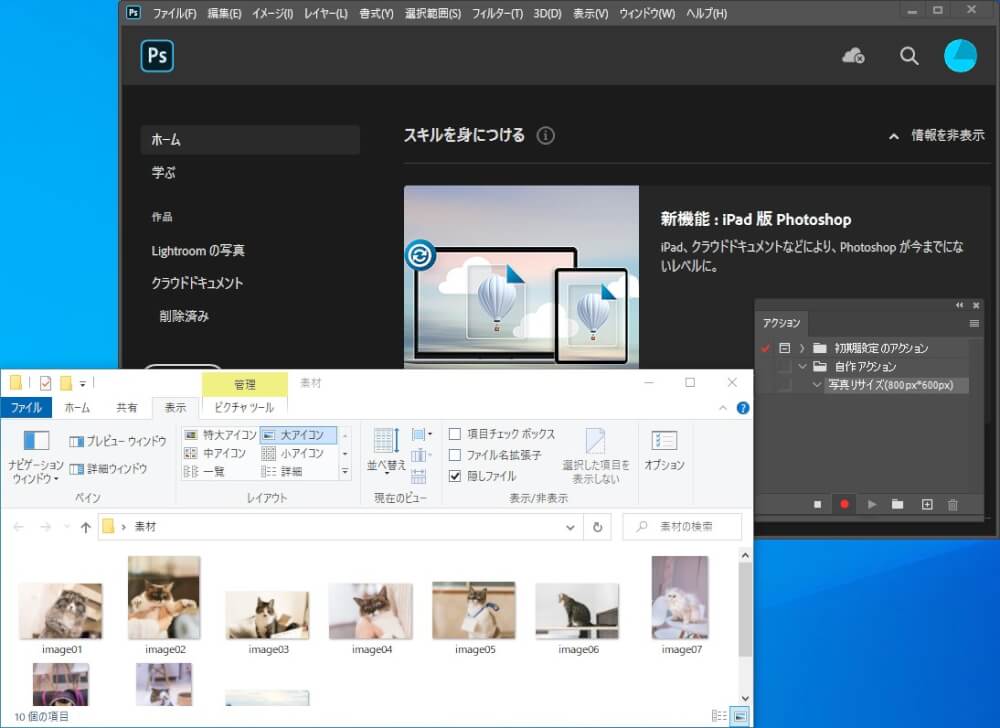
Task: Open 並べ替え sort dropdown
Action: pos(386,450)
